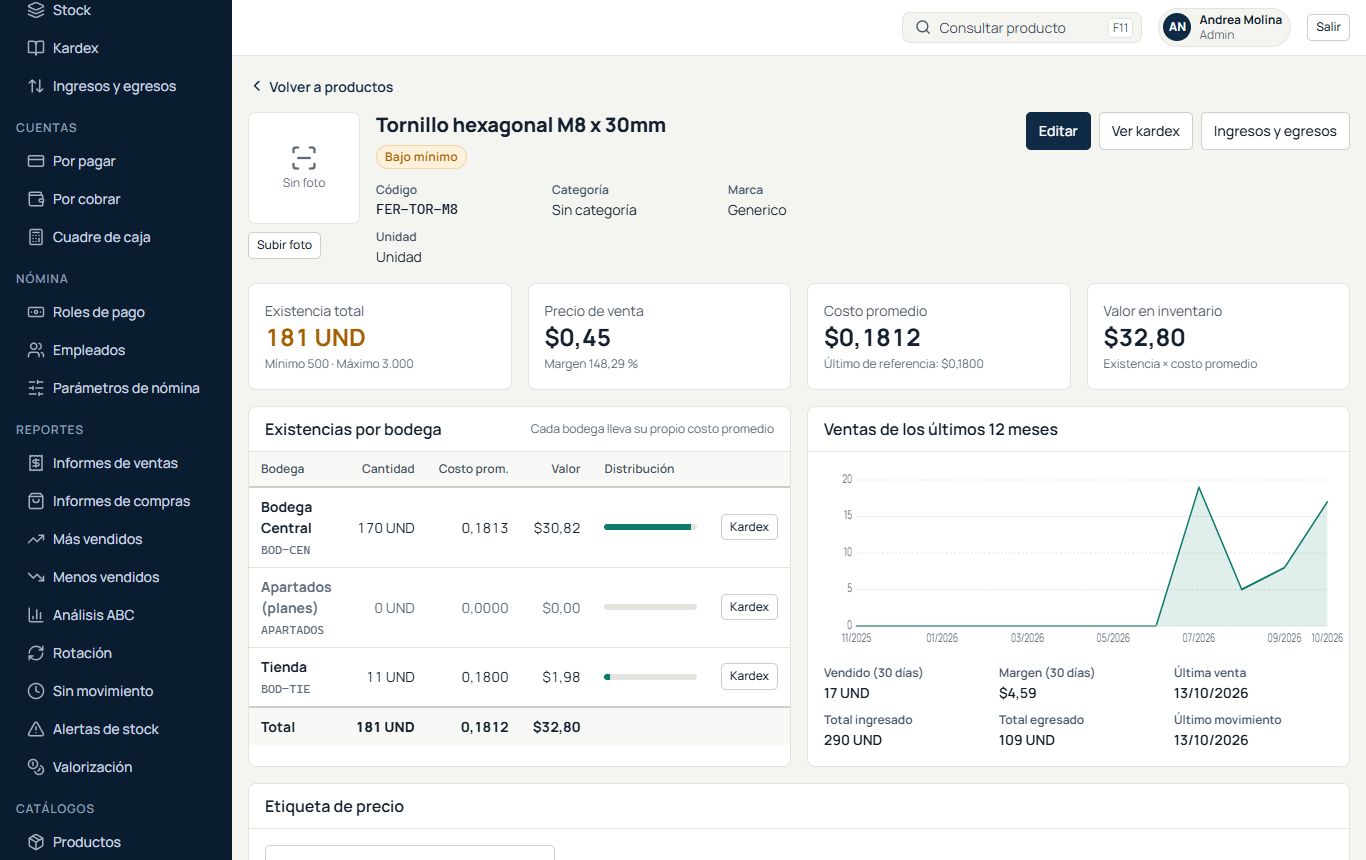Click the Consultar producto search field
Viewport: 1366px width, 860px height.
[x=1022, y=28]
